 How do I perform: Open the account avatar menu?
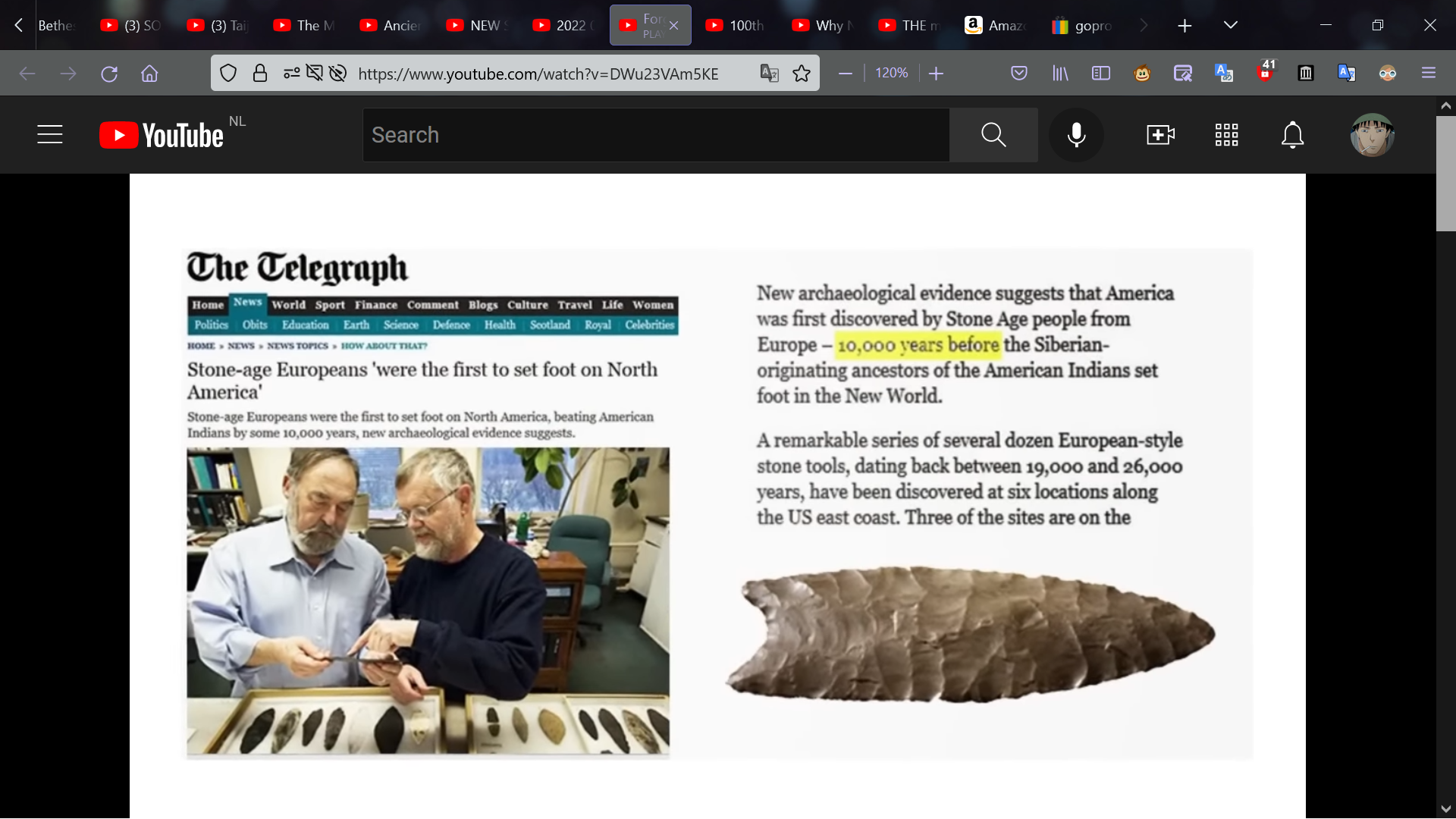pyautogui.click(x=1372, y=135)
